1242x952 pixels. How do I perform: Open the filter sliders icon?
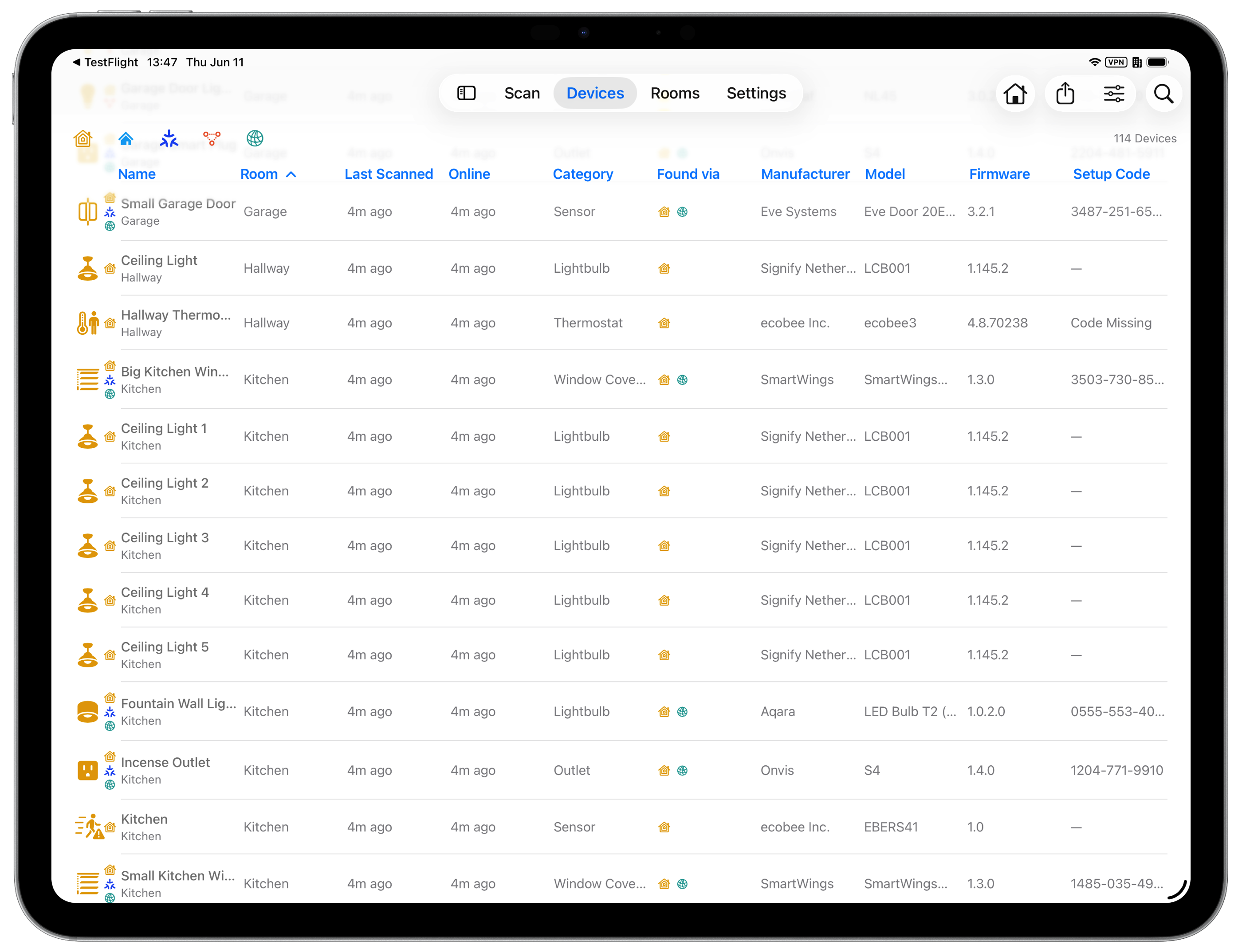click(x=1113, y=94)
